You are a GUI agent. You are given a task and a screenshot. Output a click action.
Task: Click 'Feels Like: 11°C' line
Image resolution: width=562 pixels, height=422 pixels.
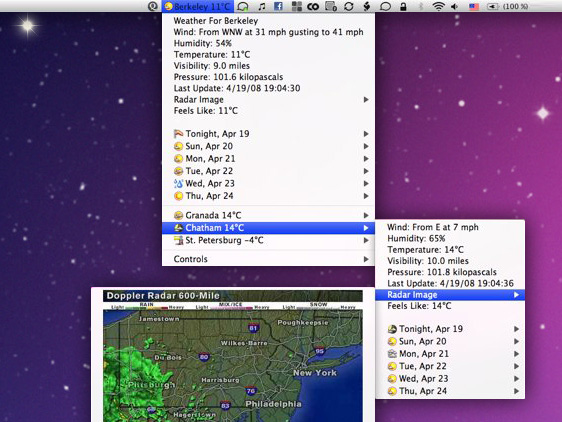point(206,111)
